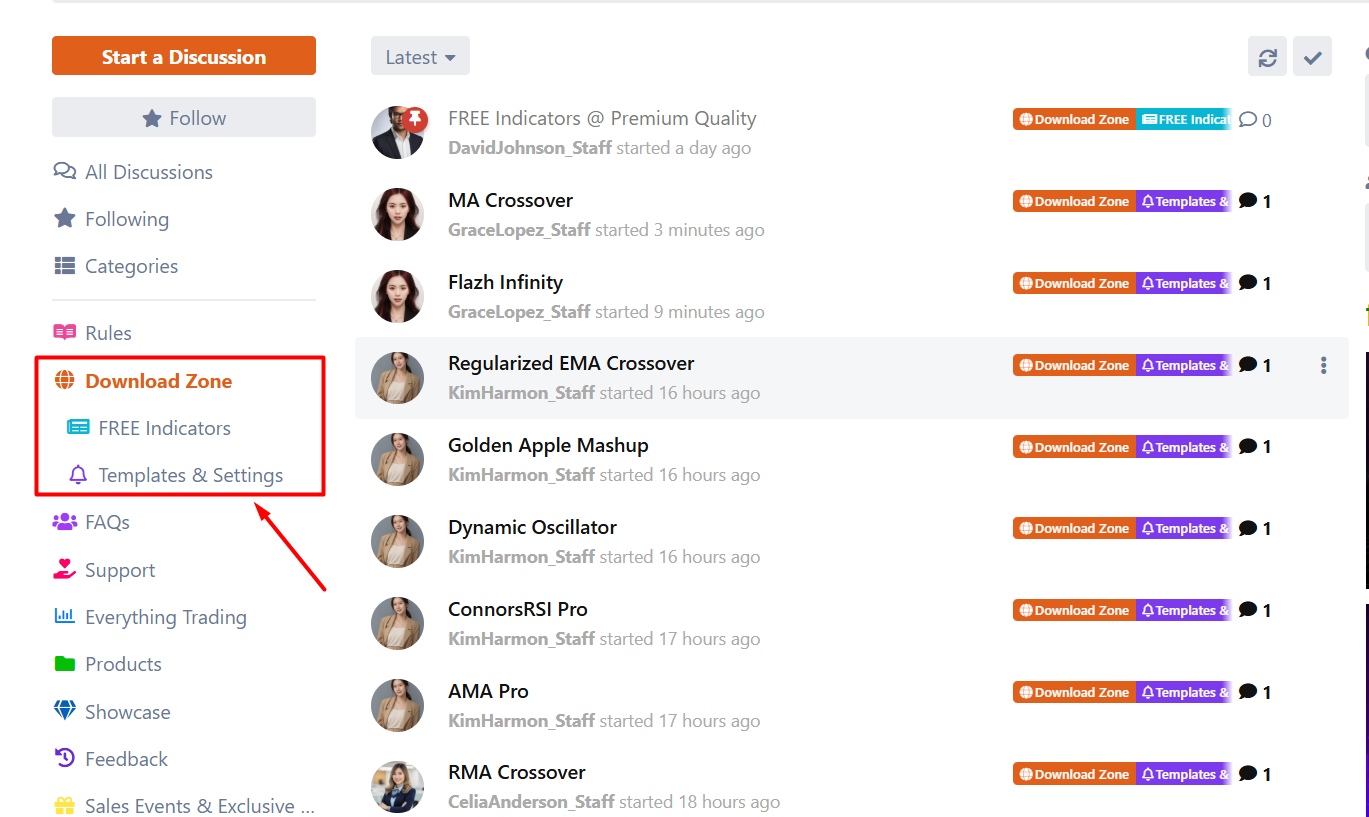This screenshot has height=817, width=1369.
Task: Open the three-dot menu on Regularized EMA Crossover
Action: [1323, 365]
